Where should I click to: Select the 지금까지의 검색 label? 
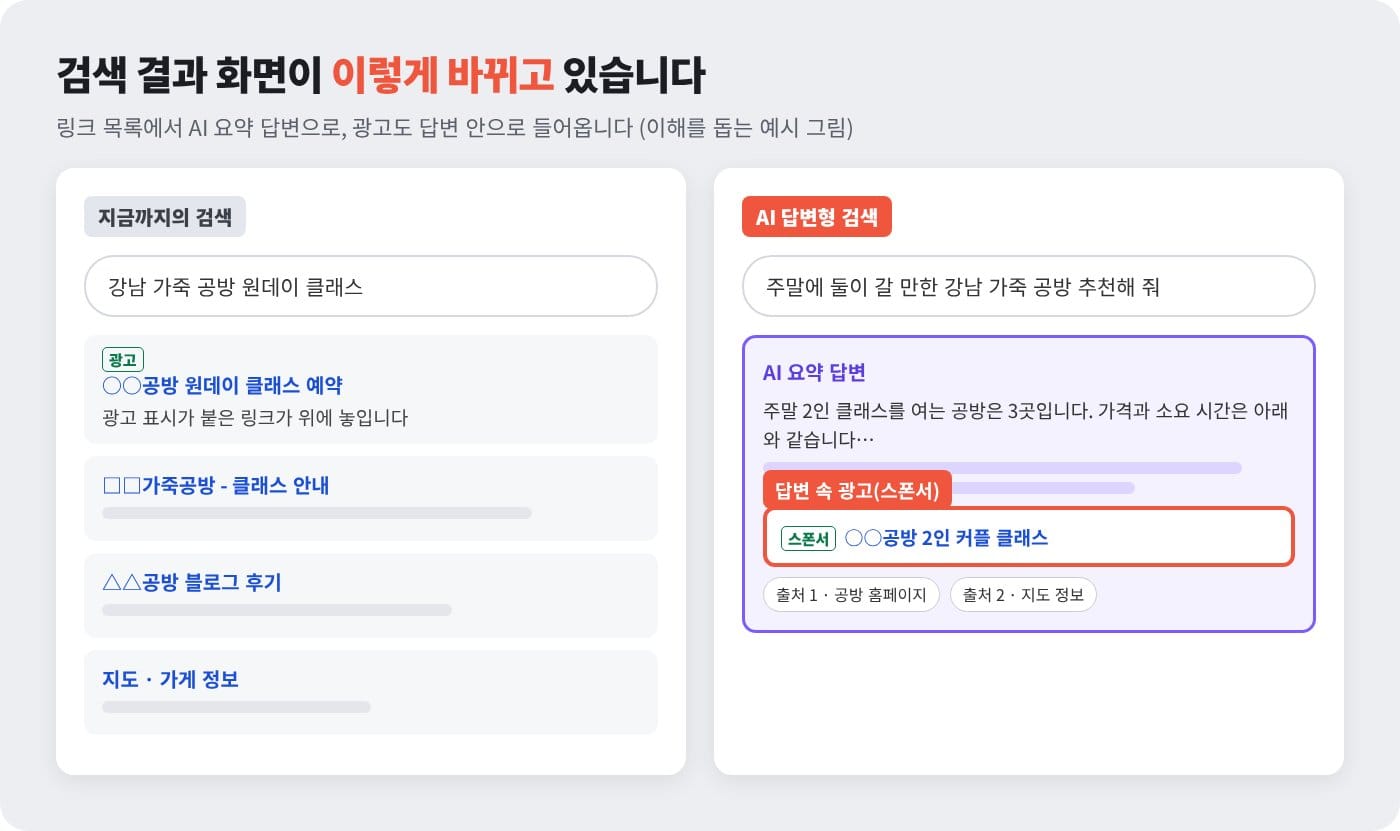(165, 217)
